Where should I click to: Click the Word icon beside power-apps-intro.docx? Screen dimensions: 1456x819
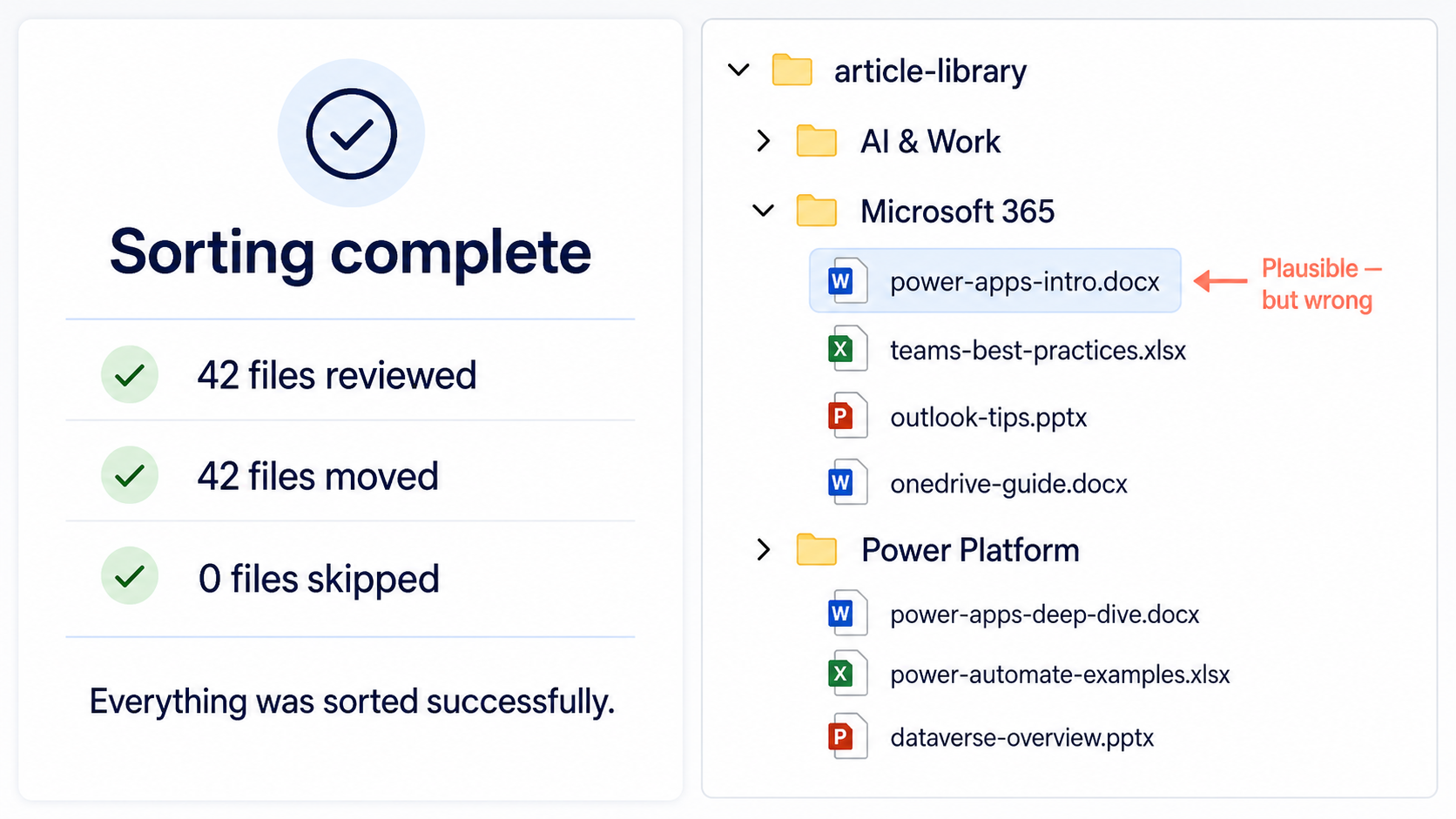pos(846,281)
